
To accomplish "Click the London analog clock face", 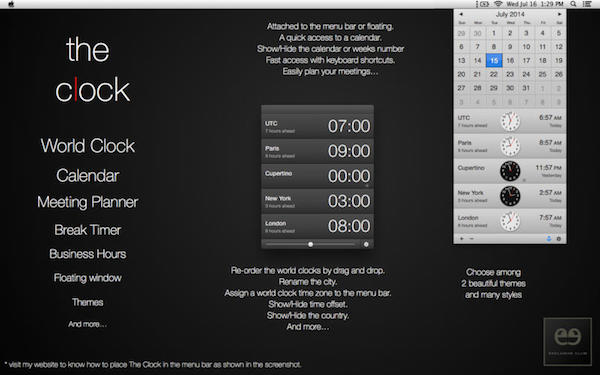I will pyautogui.click(x=510, y=221).
